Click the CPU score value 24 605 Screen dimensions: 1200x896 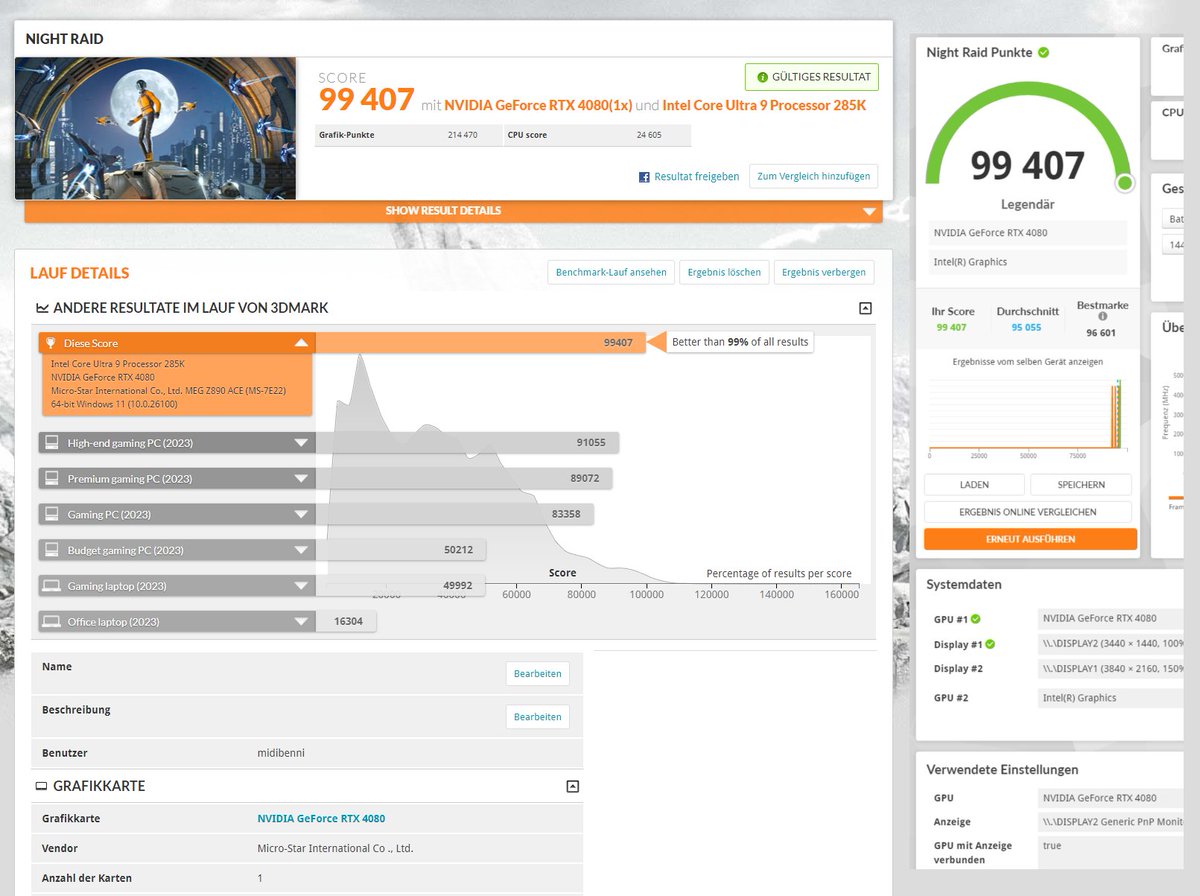tap(649, 135)
